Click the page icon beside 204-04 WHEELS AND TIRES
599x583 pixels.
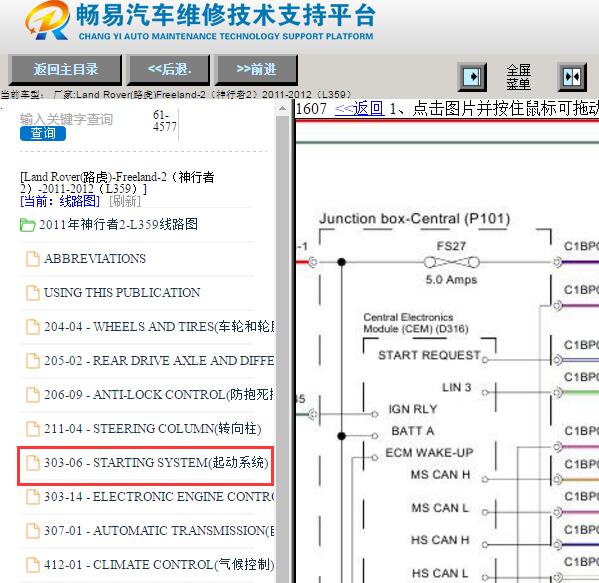tap(33, 327)
